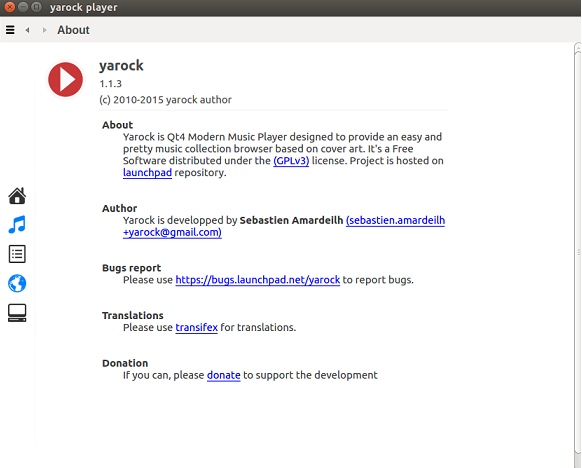This screenshot has height=468, width=582.
Task: Maximize the yarock player window
Action: (36, 7)
